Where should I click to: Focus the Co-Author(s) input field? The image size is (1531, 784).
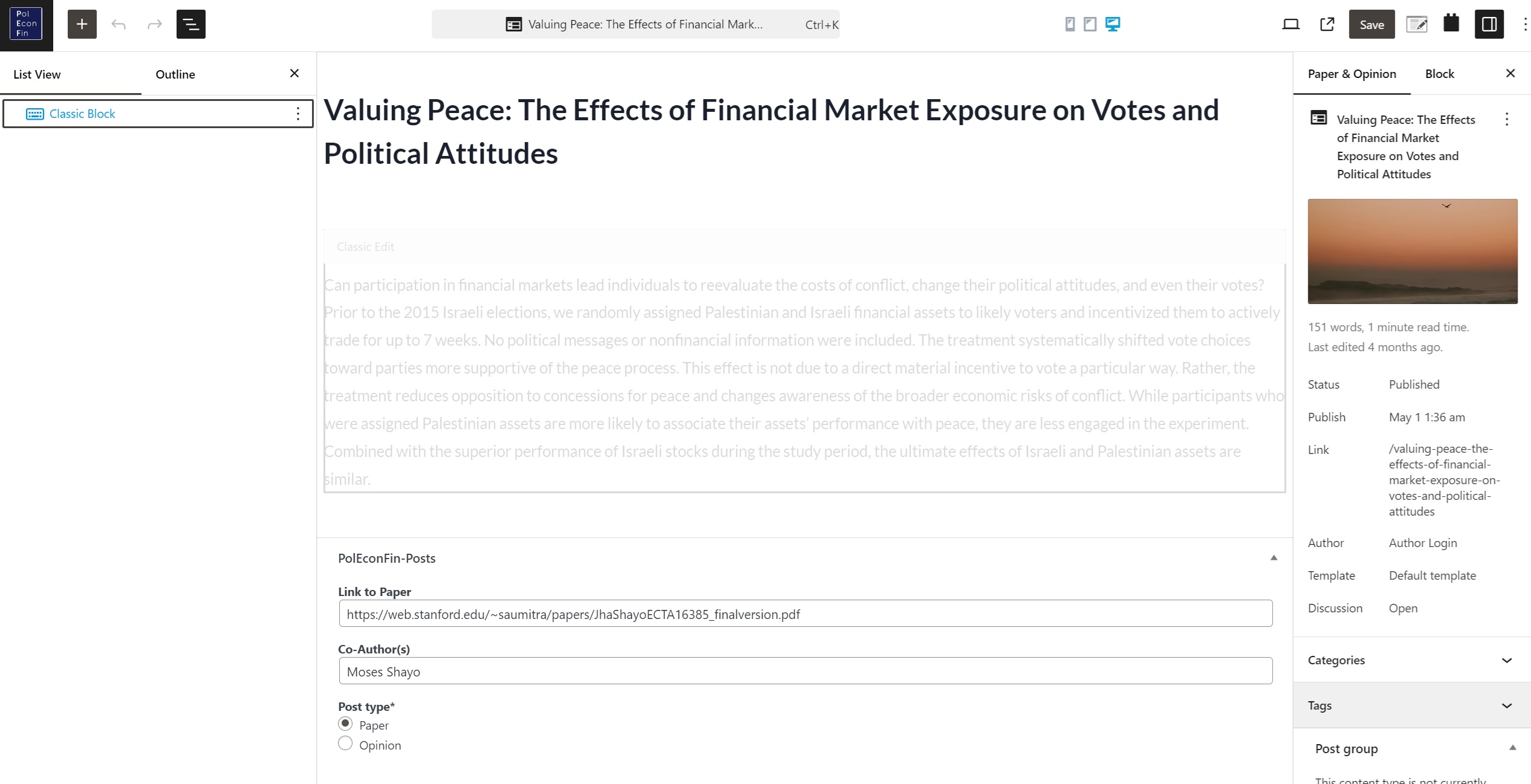(x=805, y=671)
